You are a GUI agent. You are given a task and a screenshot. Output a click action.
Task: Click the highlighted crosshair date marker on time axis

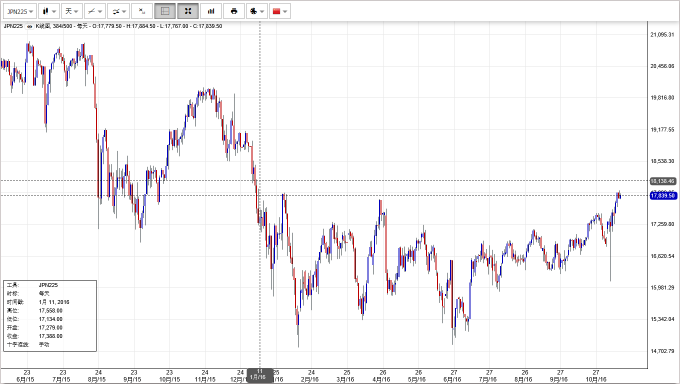pos(260,375)
